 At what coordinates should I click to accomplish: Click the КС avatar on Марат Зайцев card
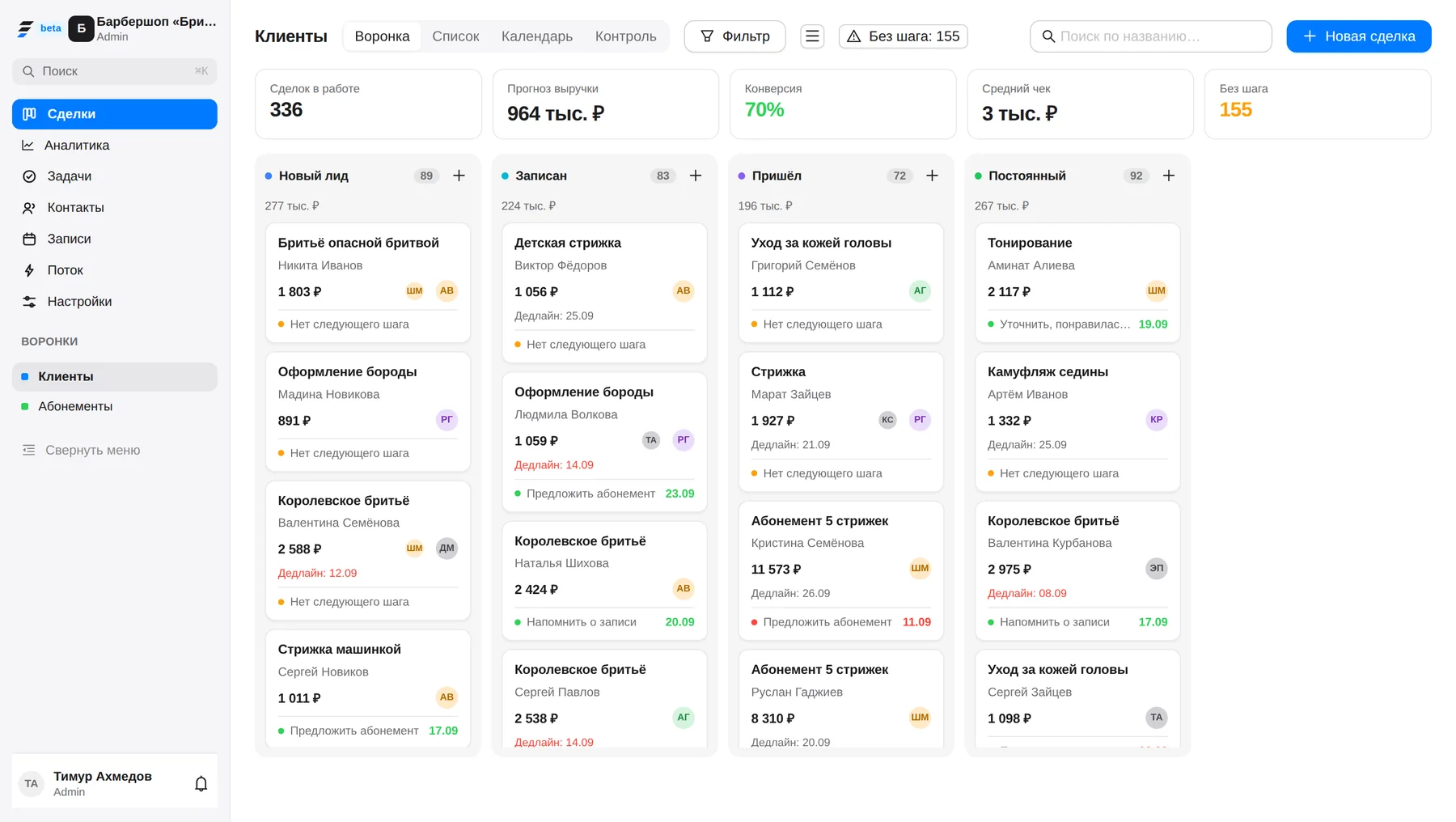click(887, 420)
